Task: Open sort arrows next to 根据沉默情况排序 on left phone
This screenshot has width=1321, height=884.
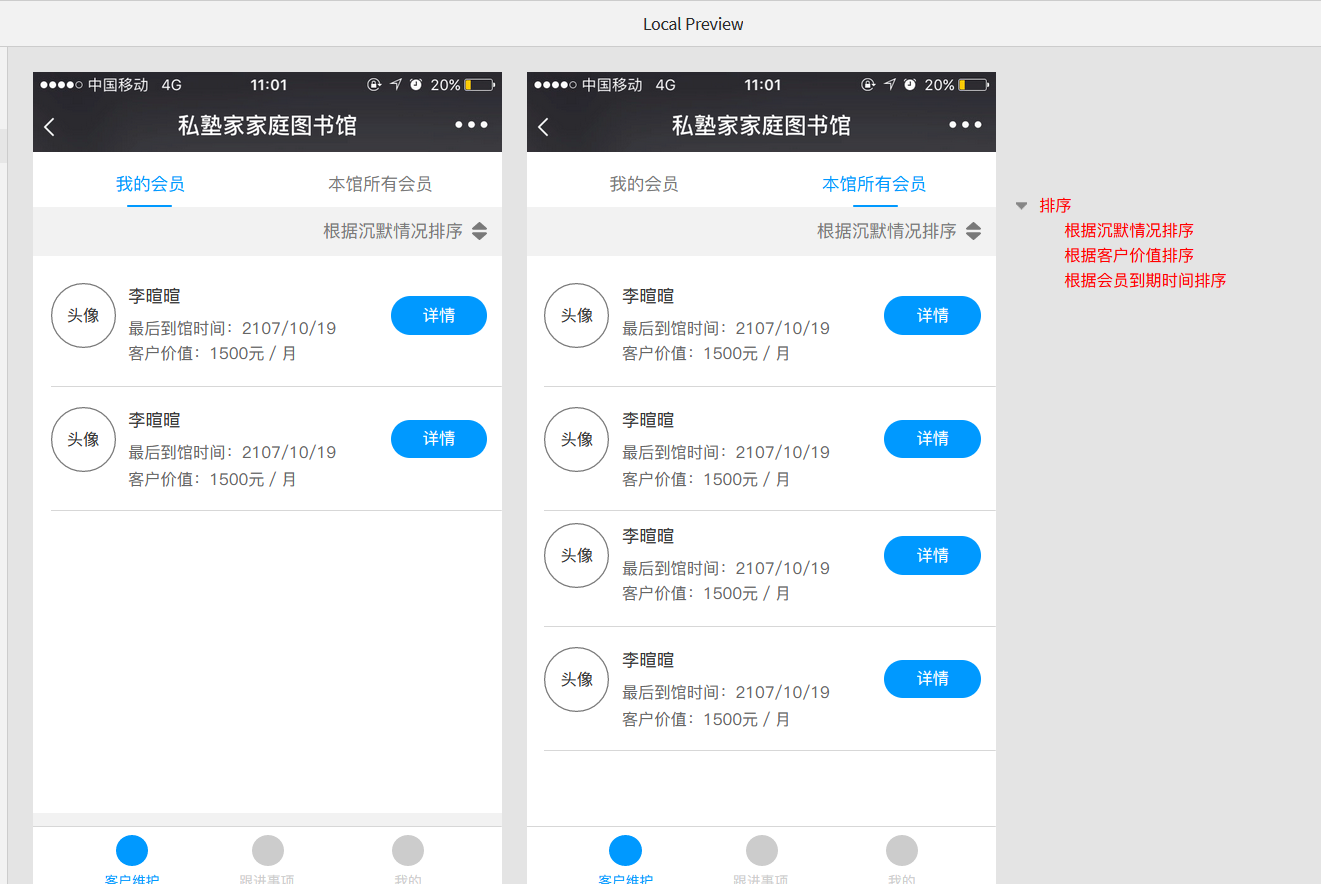Action: (x=480, y=231)
